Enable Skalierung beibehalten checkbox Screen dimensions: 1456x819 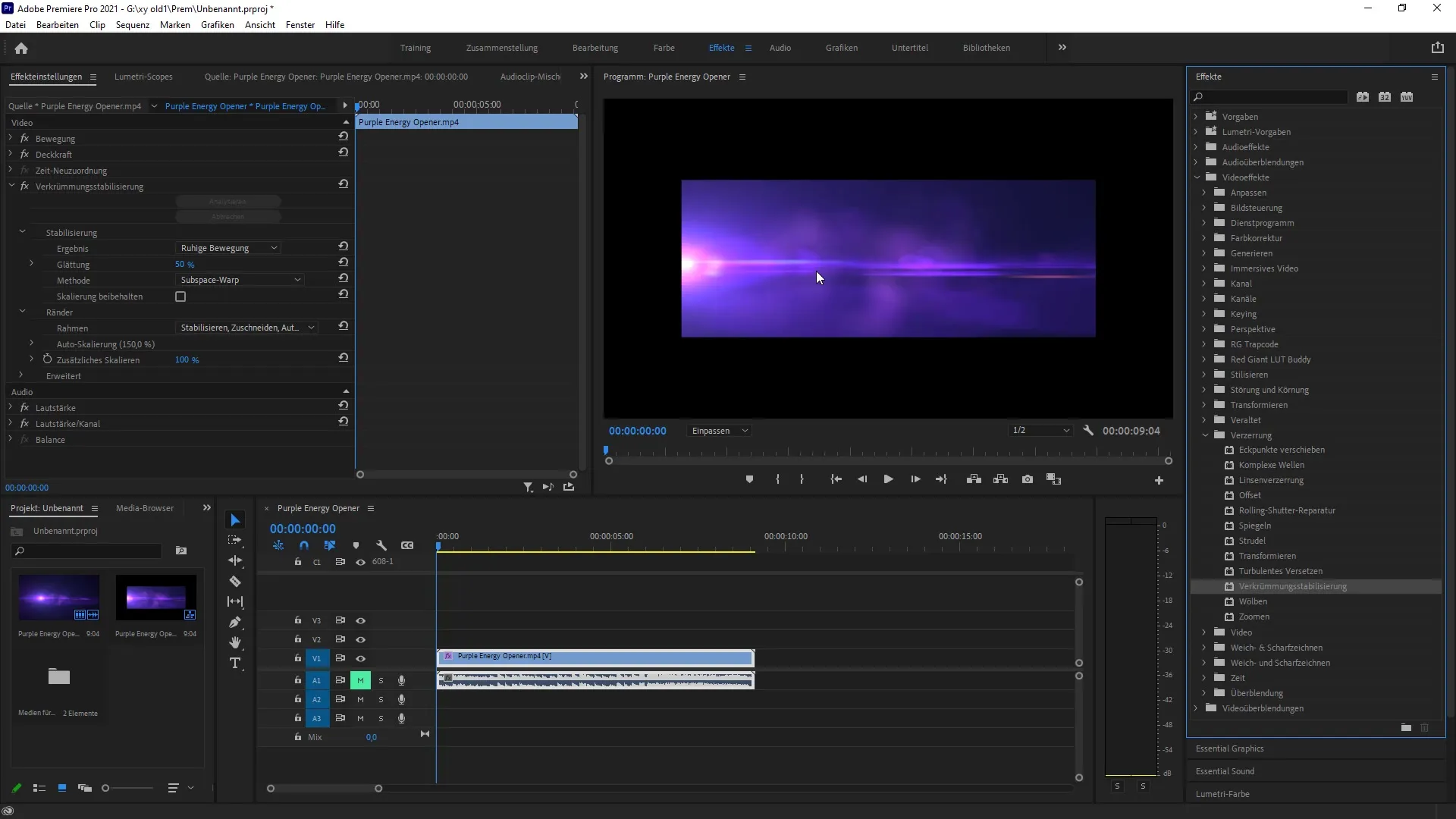tap(180, 297)
